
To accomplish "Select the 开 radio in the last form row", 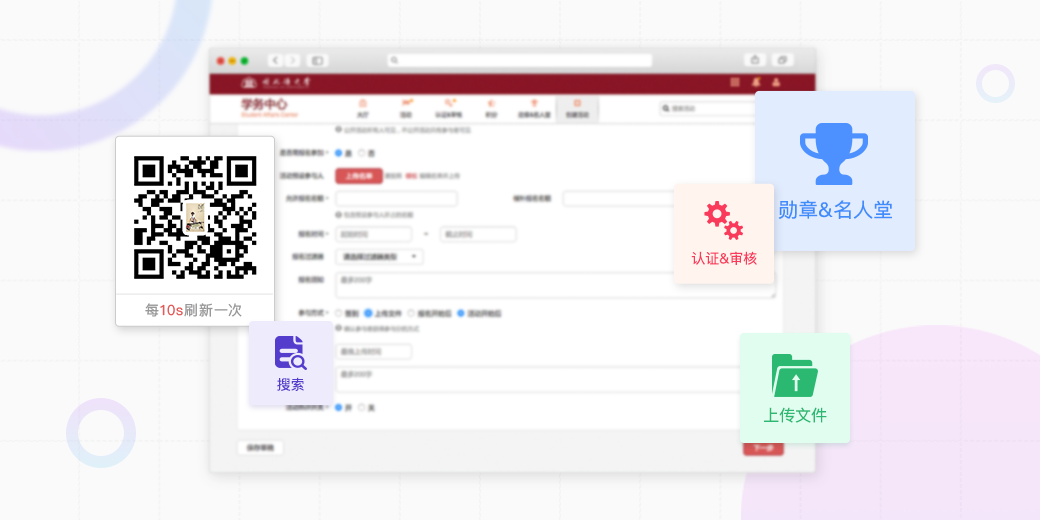I will [x=339, y=407].
